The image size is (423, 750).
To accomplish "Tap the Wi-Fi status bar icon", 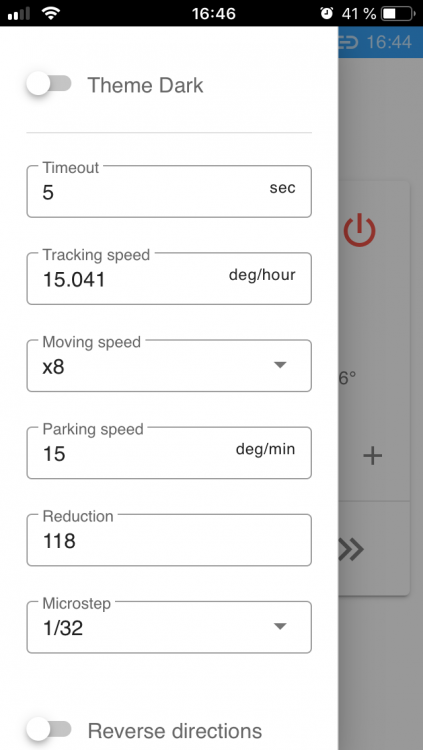I will click(x=50, y=13).
